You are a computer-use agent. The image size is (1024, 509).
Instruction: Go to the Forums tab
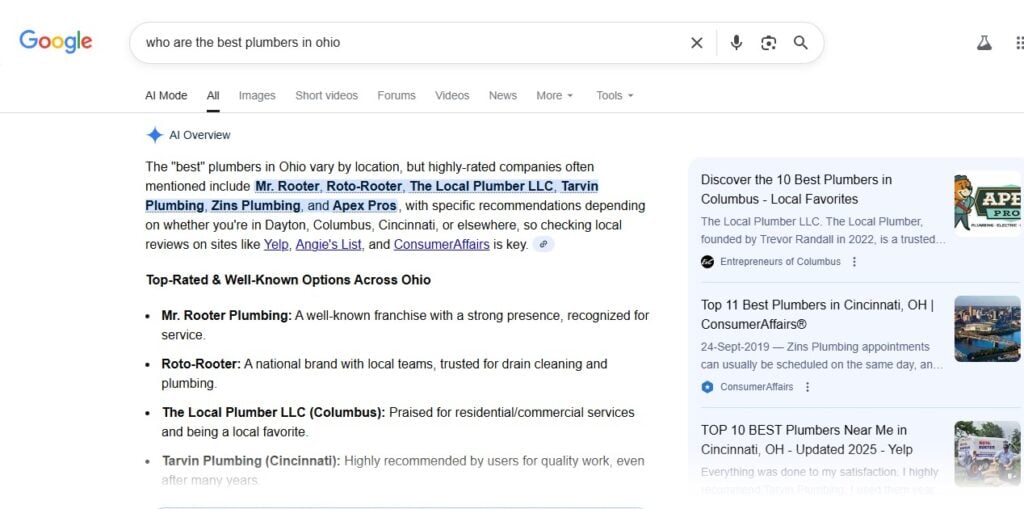pyautogui.click(x=396, y=95)
